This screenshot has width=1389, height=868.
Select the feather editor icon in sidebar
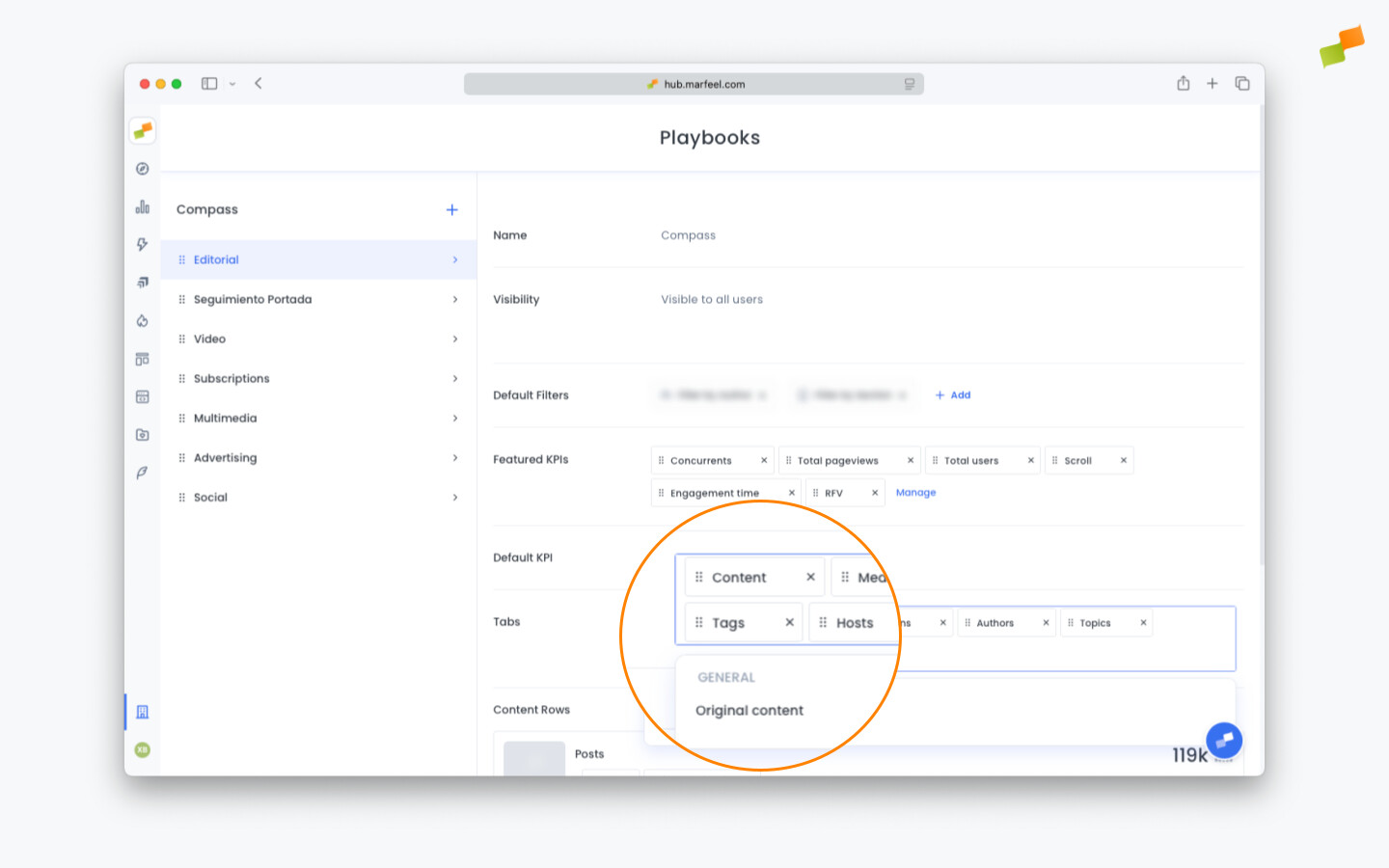[142, 473]
